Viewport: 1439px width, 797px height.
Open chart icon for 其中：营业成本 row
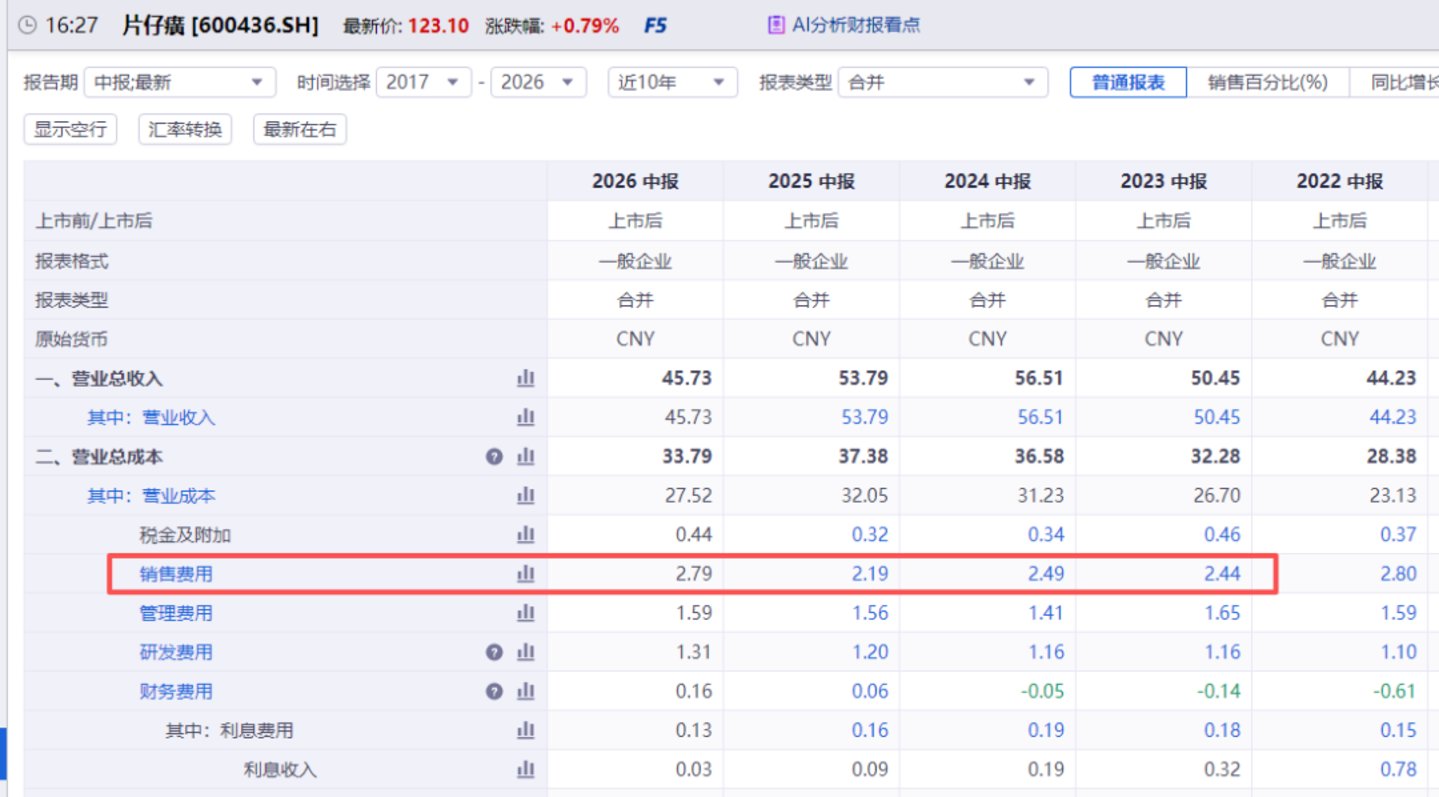[x=526, y=496]
